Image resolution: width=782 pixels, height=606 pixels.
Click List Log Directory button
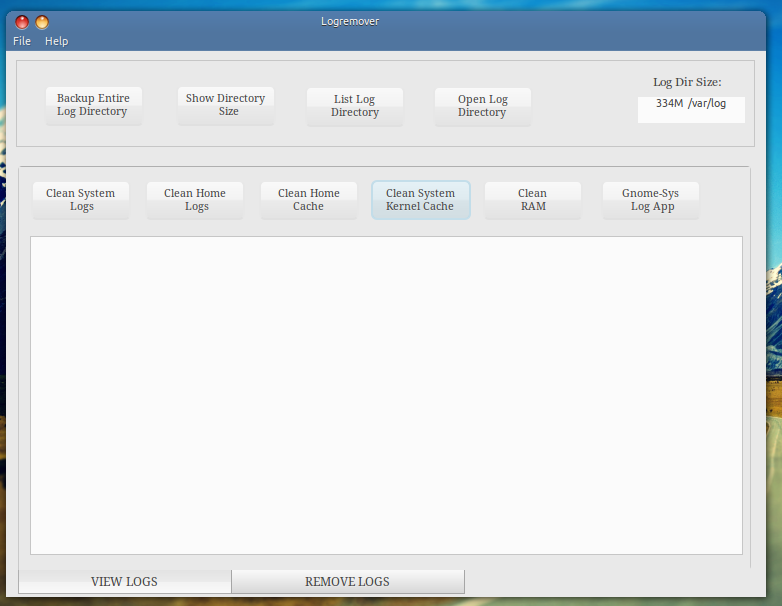tap(355, 106)
